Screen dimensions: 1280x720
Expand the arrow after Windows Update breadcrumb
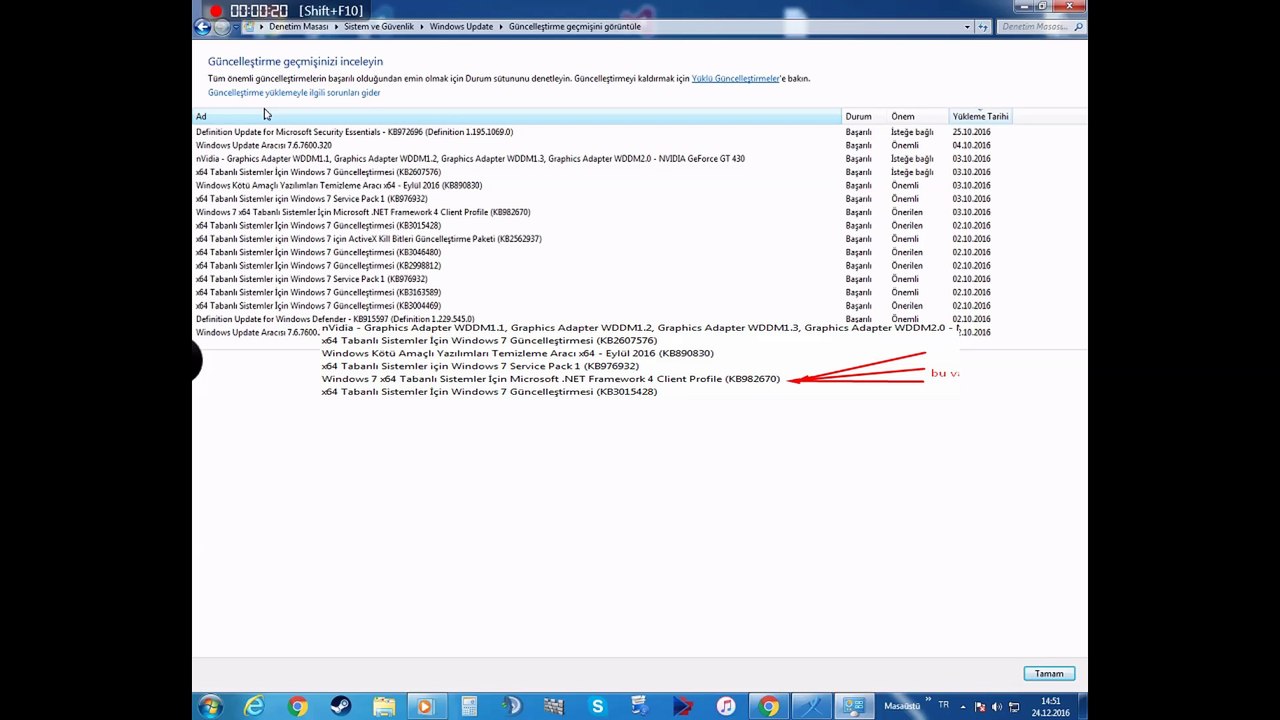(x=501, y=27)
